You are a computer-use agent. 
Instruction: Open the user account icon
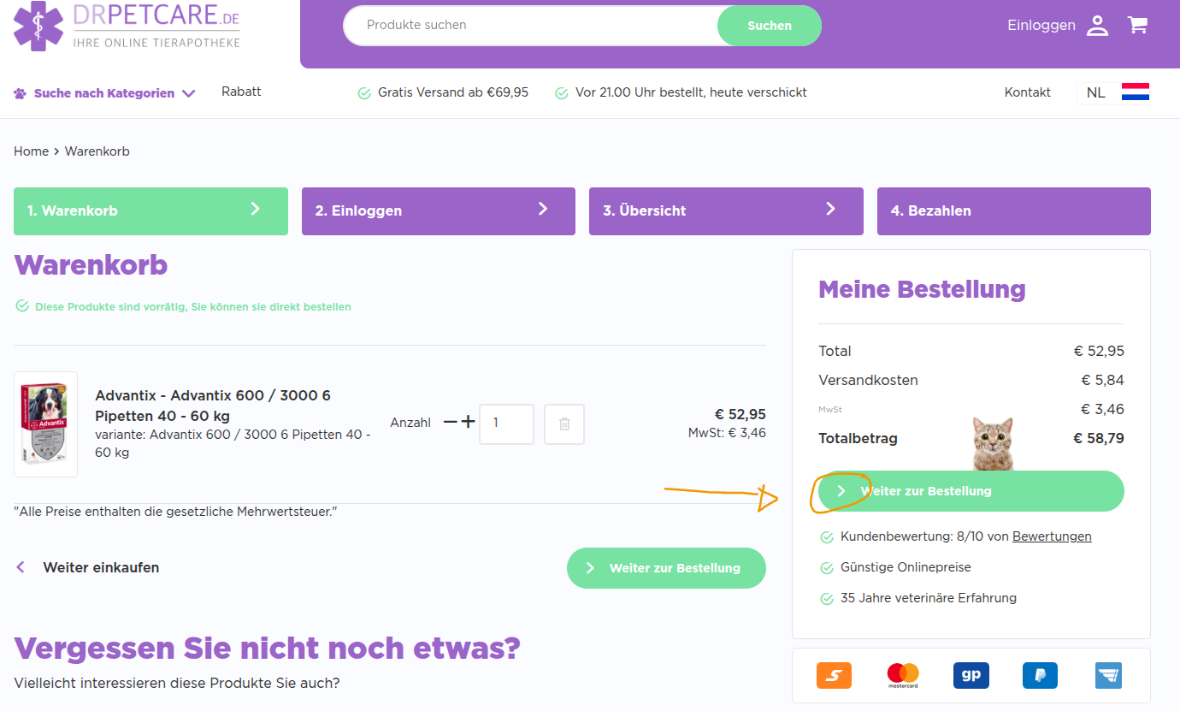pos(1097,26)
